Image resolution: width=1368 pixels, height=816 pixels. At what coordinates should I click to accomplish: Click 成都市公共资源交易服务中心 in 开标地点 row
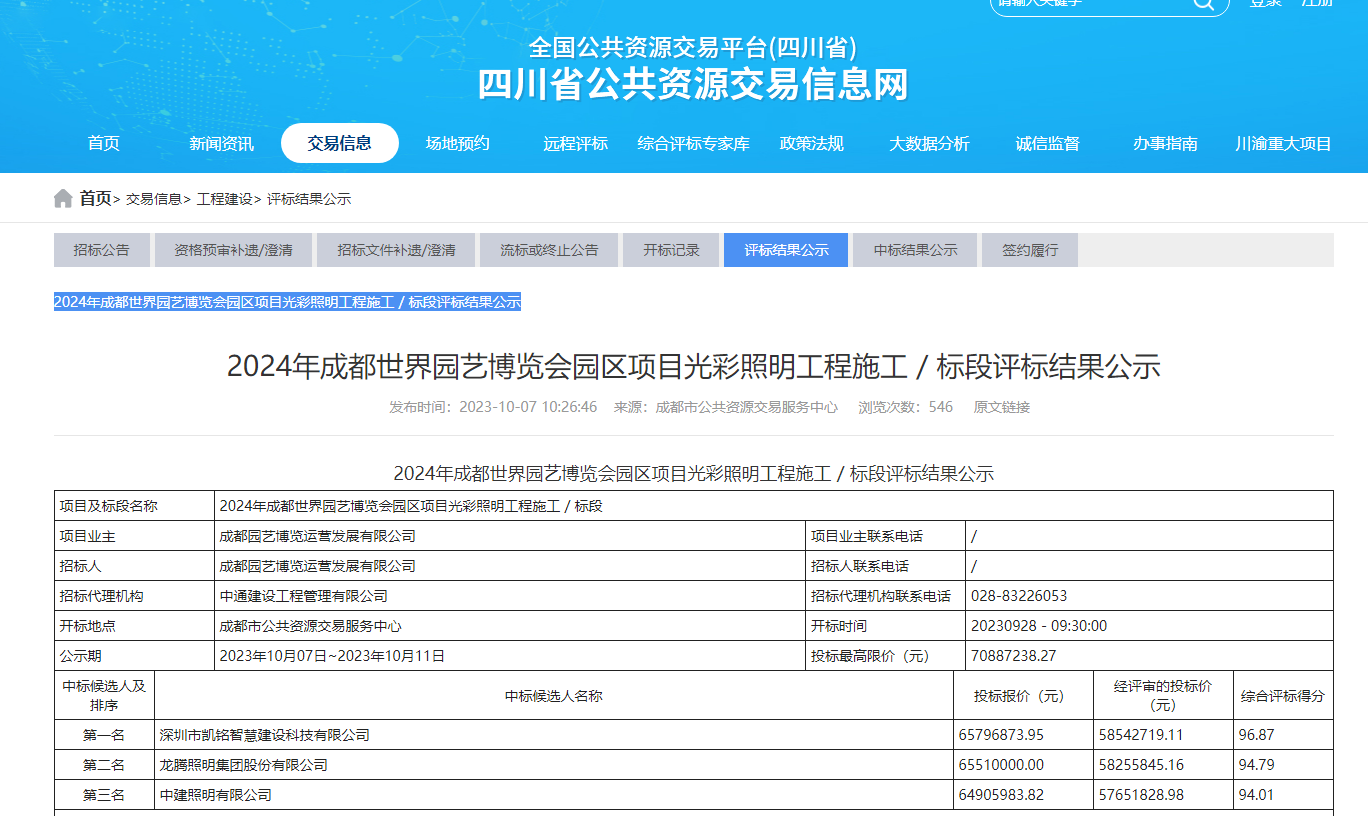[311, 626]
